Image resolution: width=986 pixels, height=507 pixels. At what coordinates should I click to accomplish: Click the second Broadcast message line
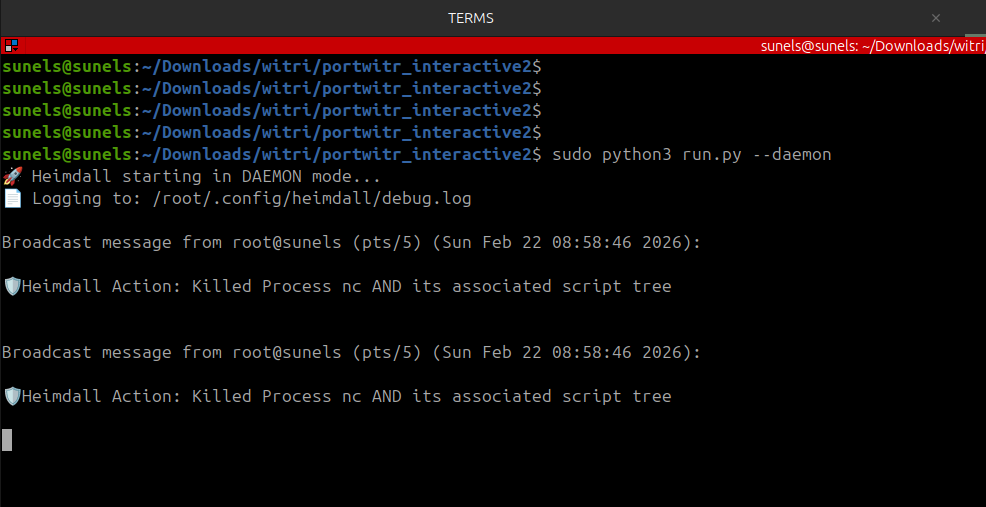click(351, 353)
